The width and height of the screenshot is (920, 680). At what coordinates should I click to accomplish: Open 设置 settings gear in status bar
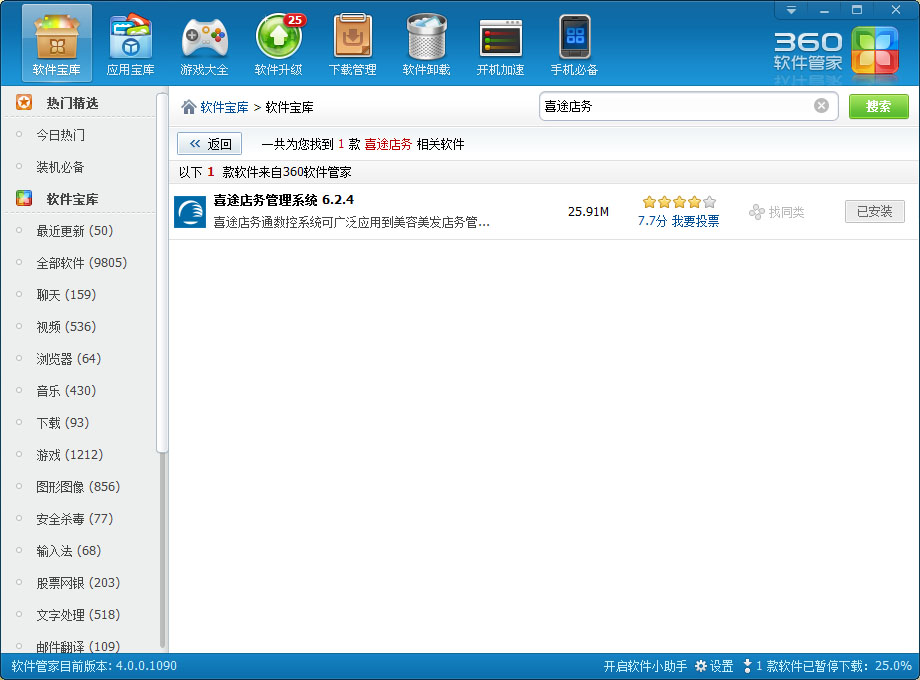tap(714, 666)
